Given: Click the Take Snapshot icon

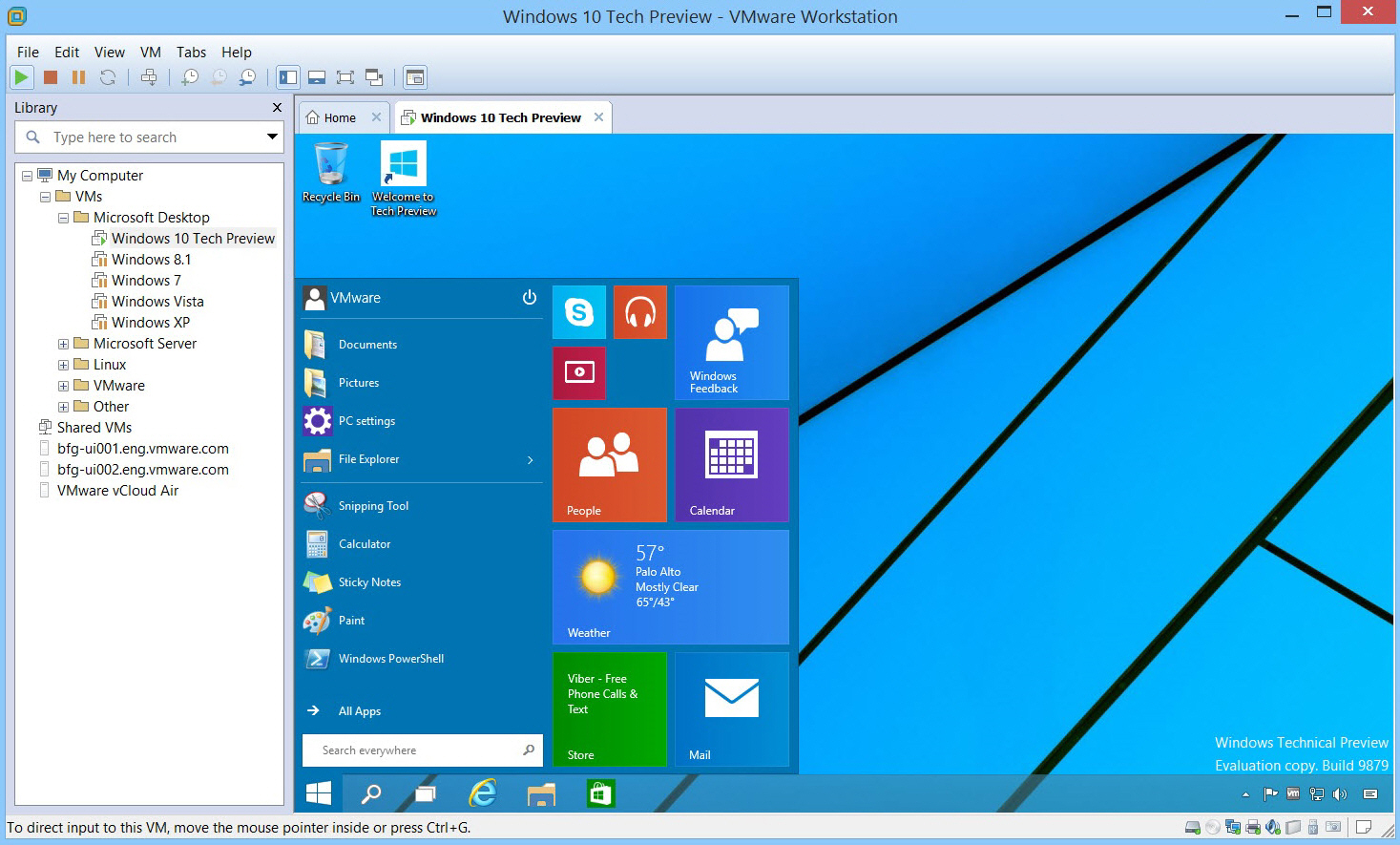Looking at the screenshot, I should 190,77.
